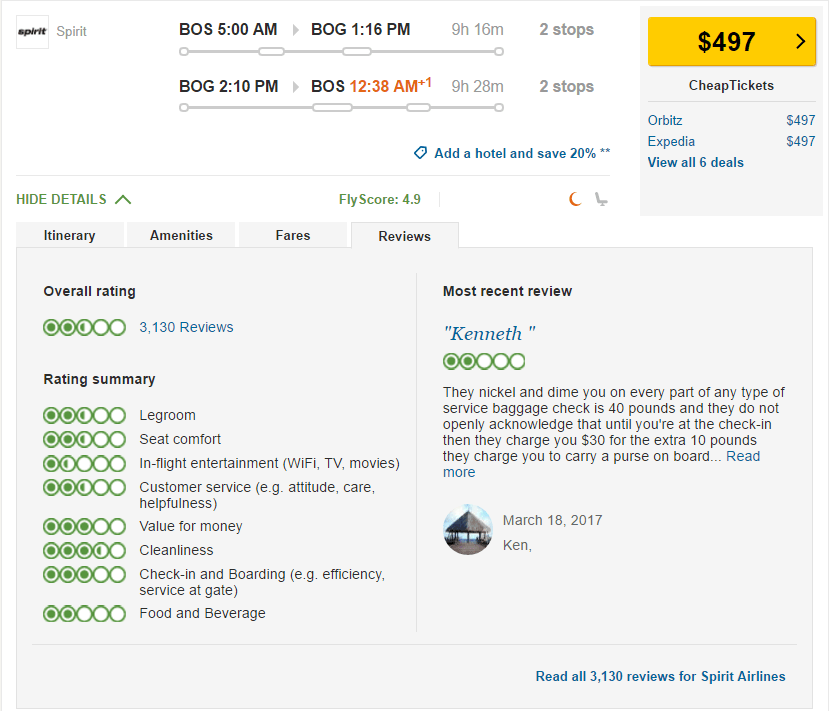Click the 9h 28m duration

[477, 86]
